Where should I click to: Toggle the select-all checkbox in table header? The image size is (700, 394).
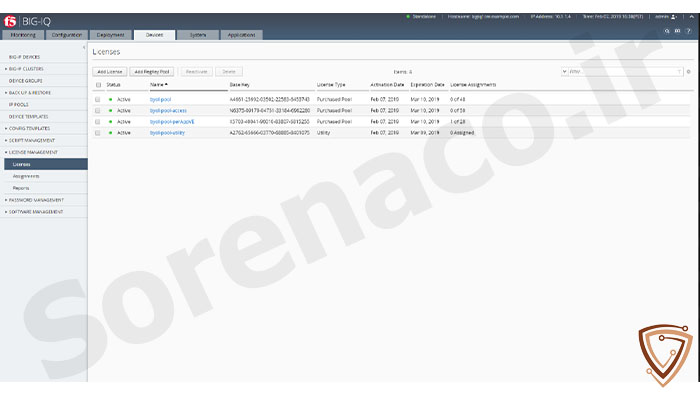[98, 85]
